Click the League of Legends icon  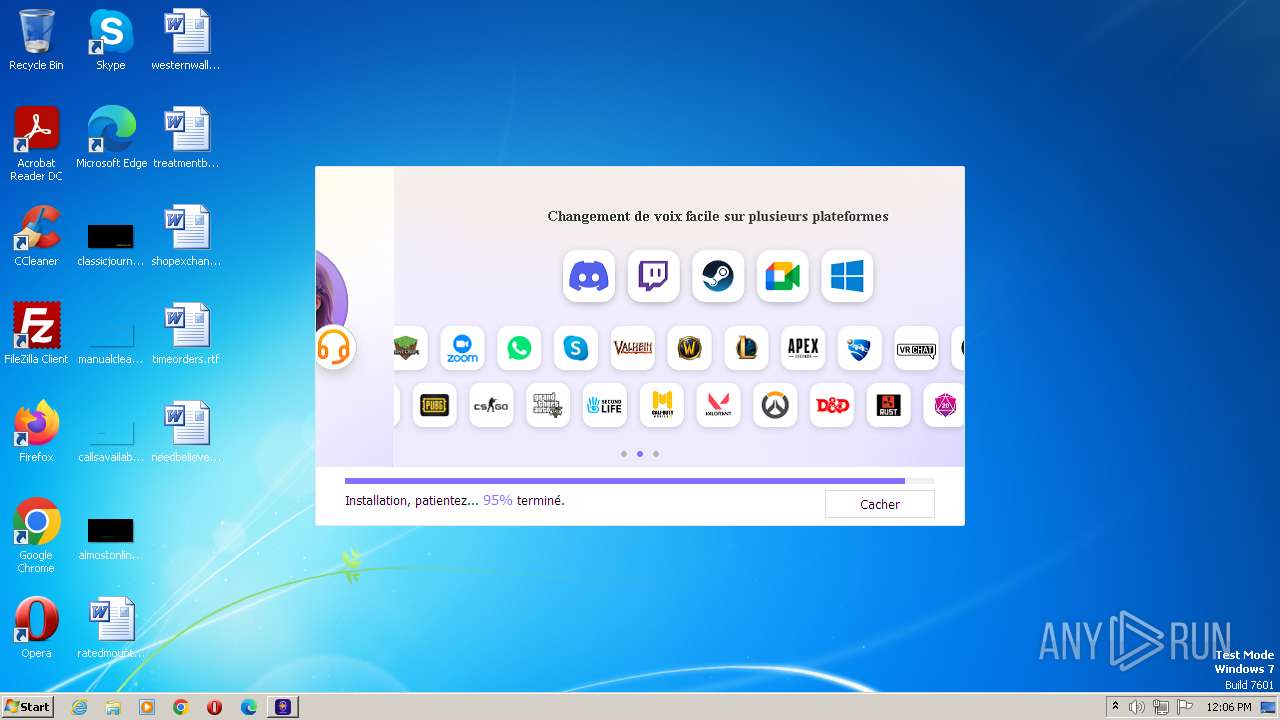coord(746,348)
